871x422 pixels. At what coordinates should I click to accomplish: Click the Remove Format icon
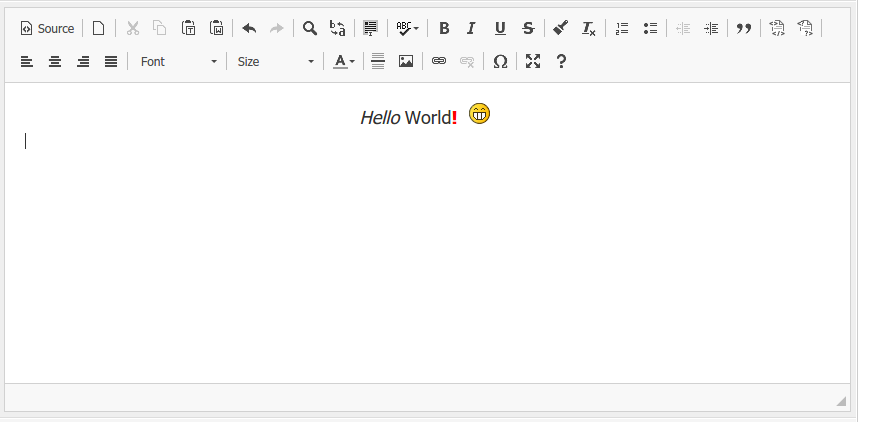tap(589, 28)
